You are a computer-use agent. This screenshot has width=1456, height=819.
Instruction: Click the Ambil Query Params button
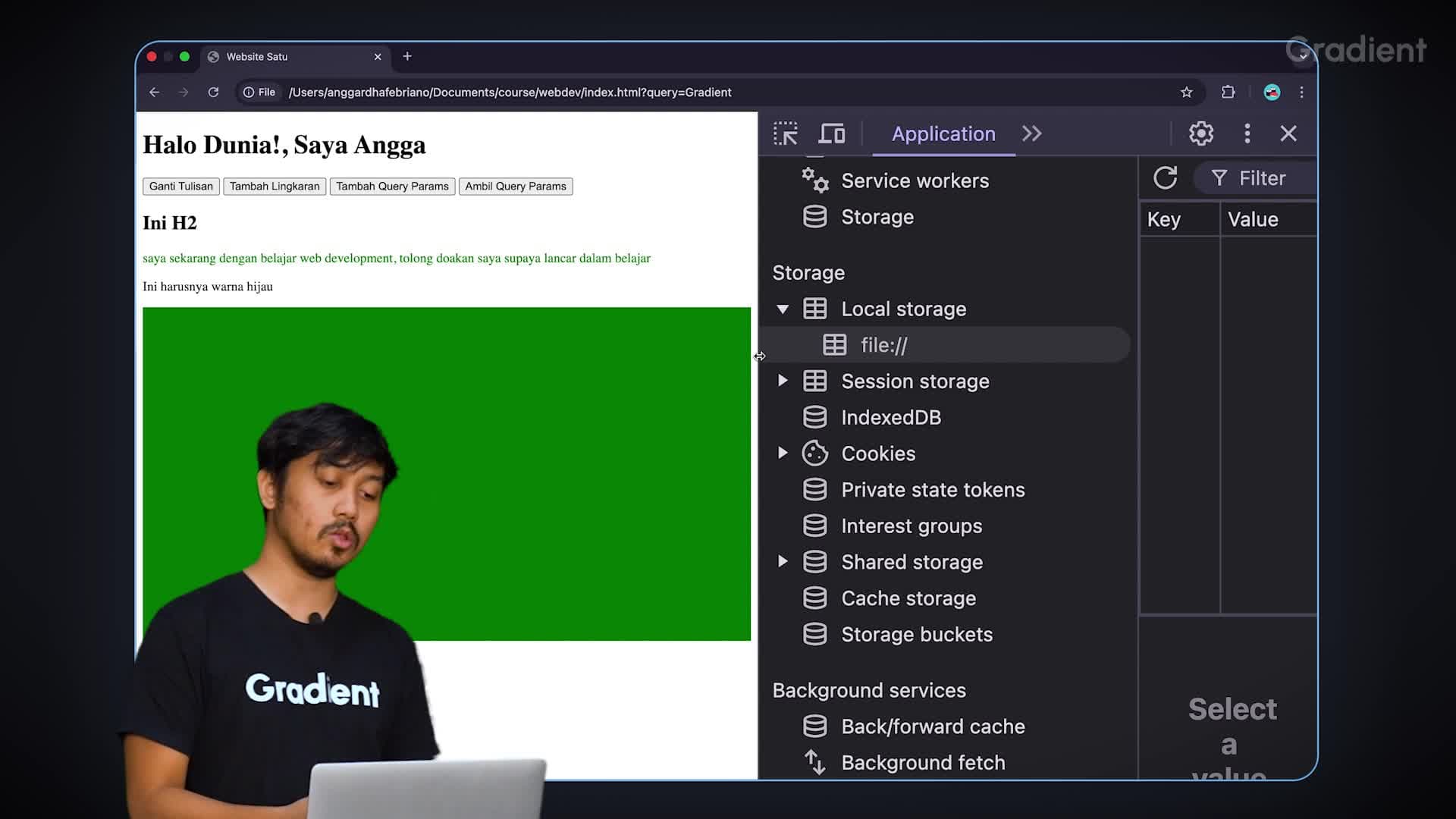pos(515,186)
